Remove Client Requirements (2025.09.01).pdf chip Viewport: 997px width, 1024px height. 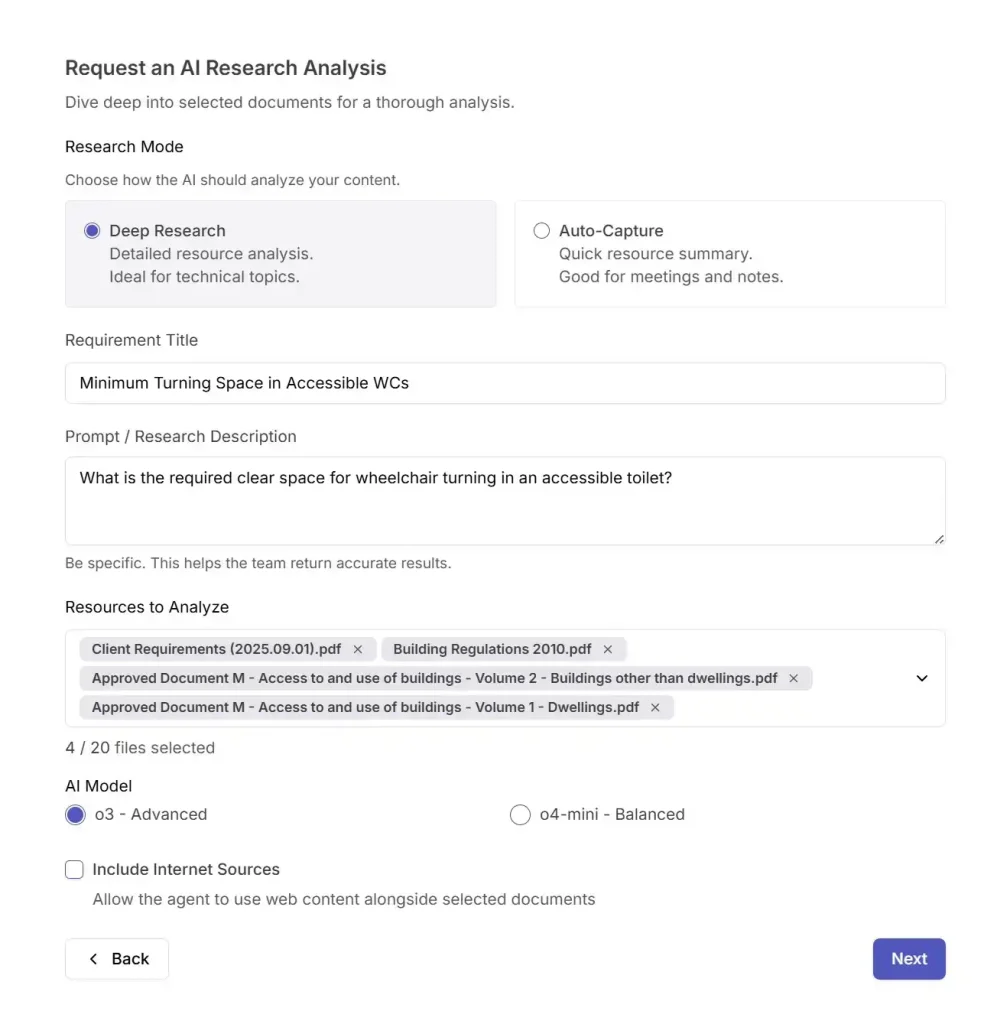(x=358, y=649)
